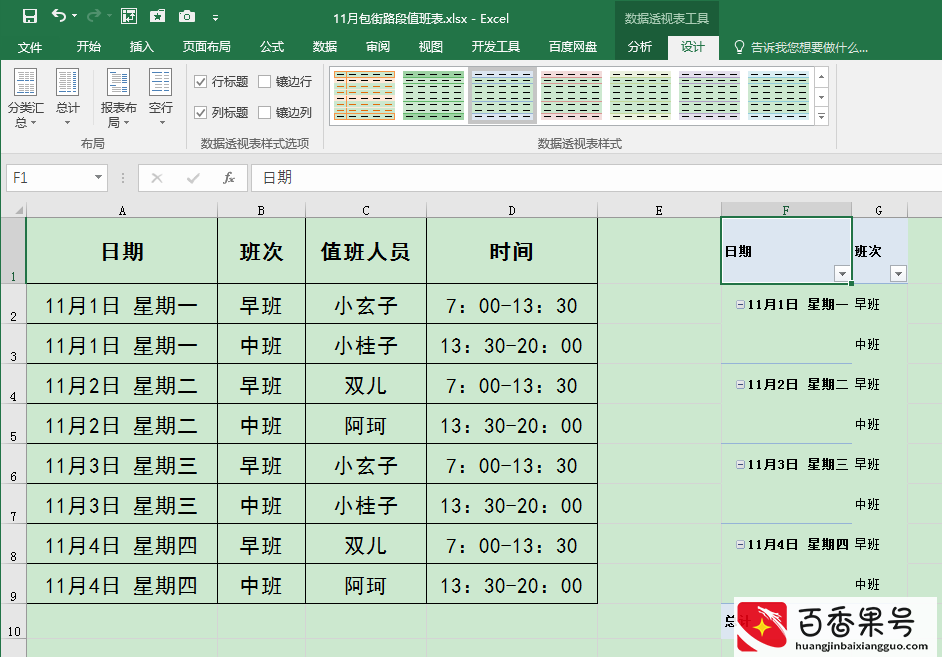Viewport: 942px width, 657px height.
Task: Select column A header
Action: point(122,210)
